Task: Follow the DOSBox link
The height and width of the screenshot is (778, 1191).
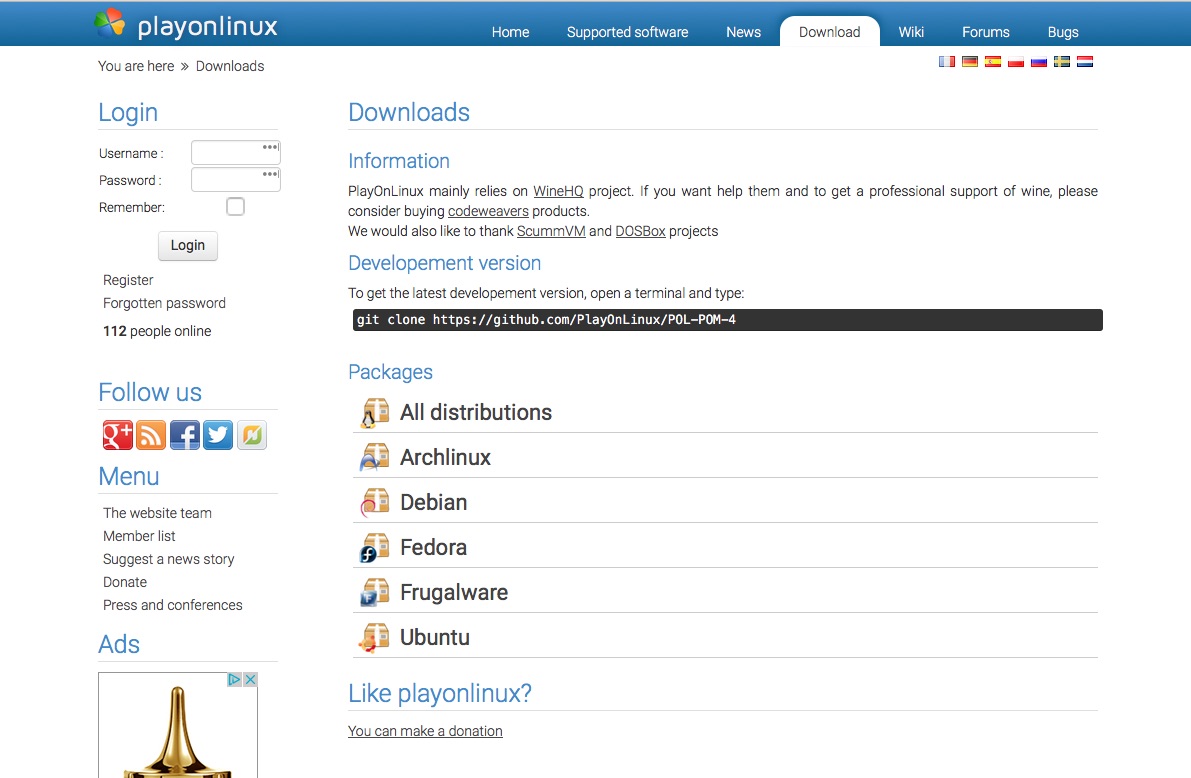Action: (640, 231)
